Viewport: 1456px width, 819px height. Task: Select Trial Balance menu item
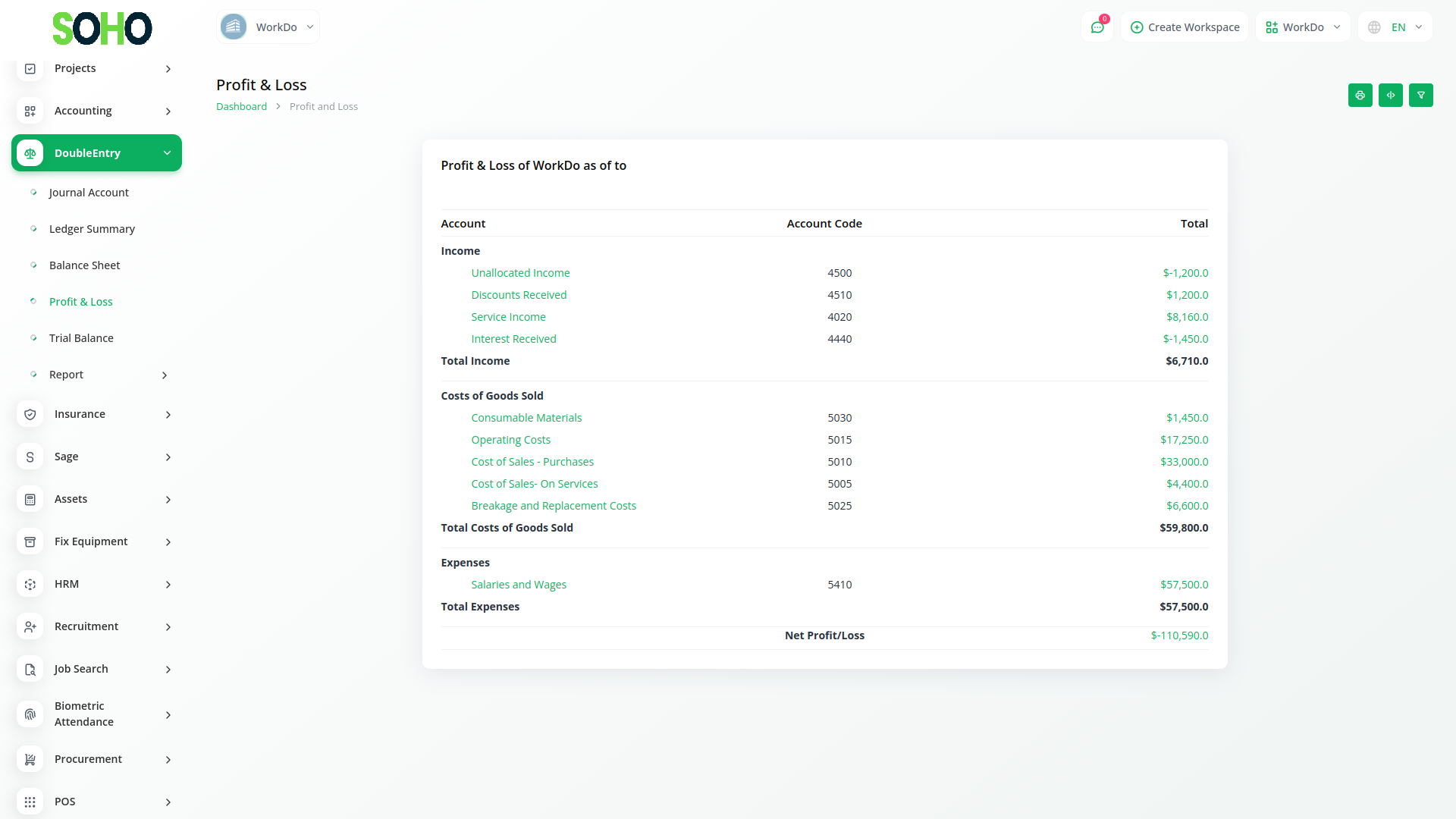coord(81,338)
